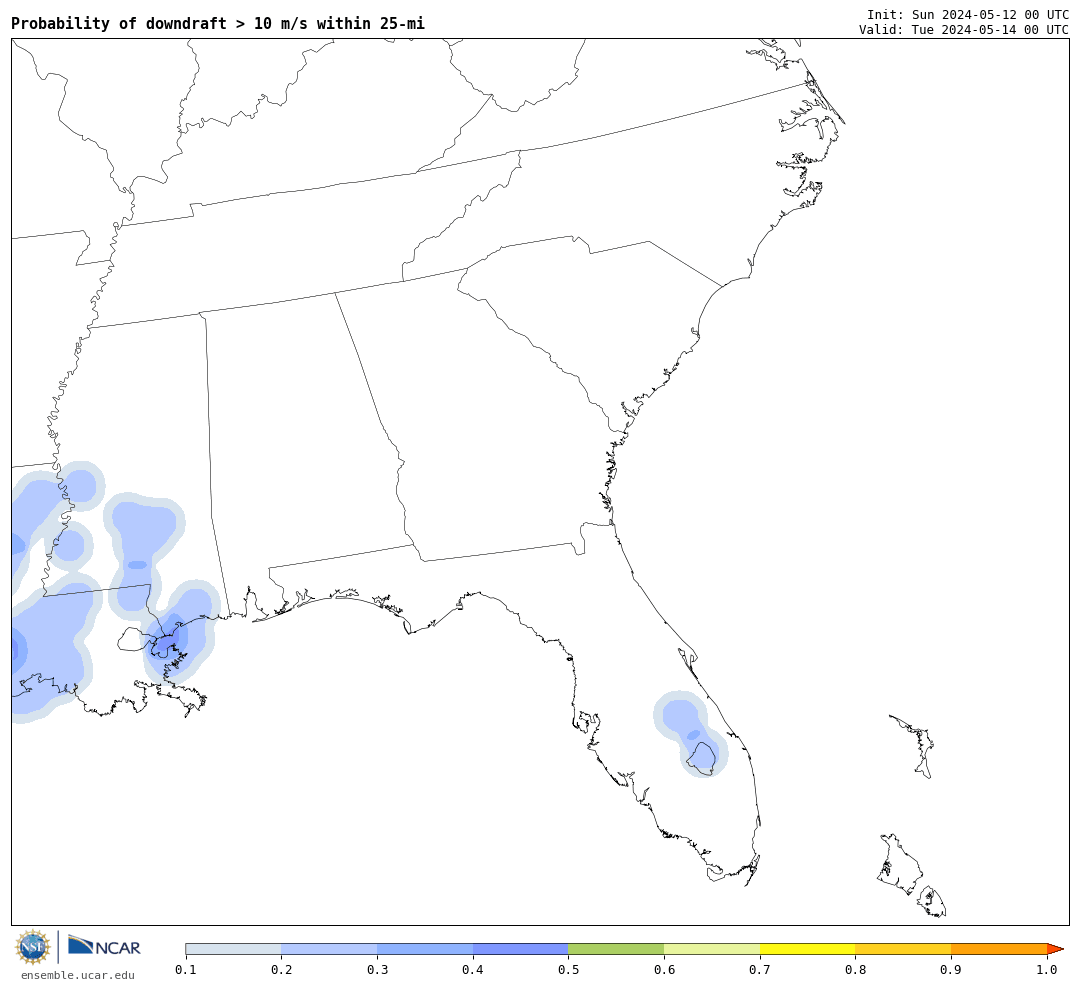This screenshot has height=988, width=1080.
Task: Click the 'Init: Sun 2024-05-12 00 UTC' text
Action: click(968, 14)
